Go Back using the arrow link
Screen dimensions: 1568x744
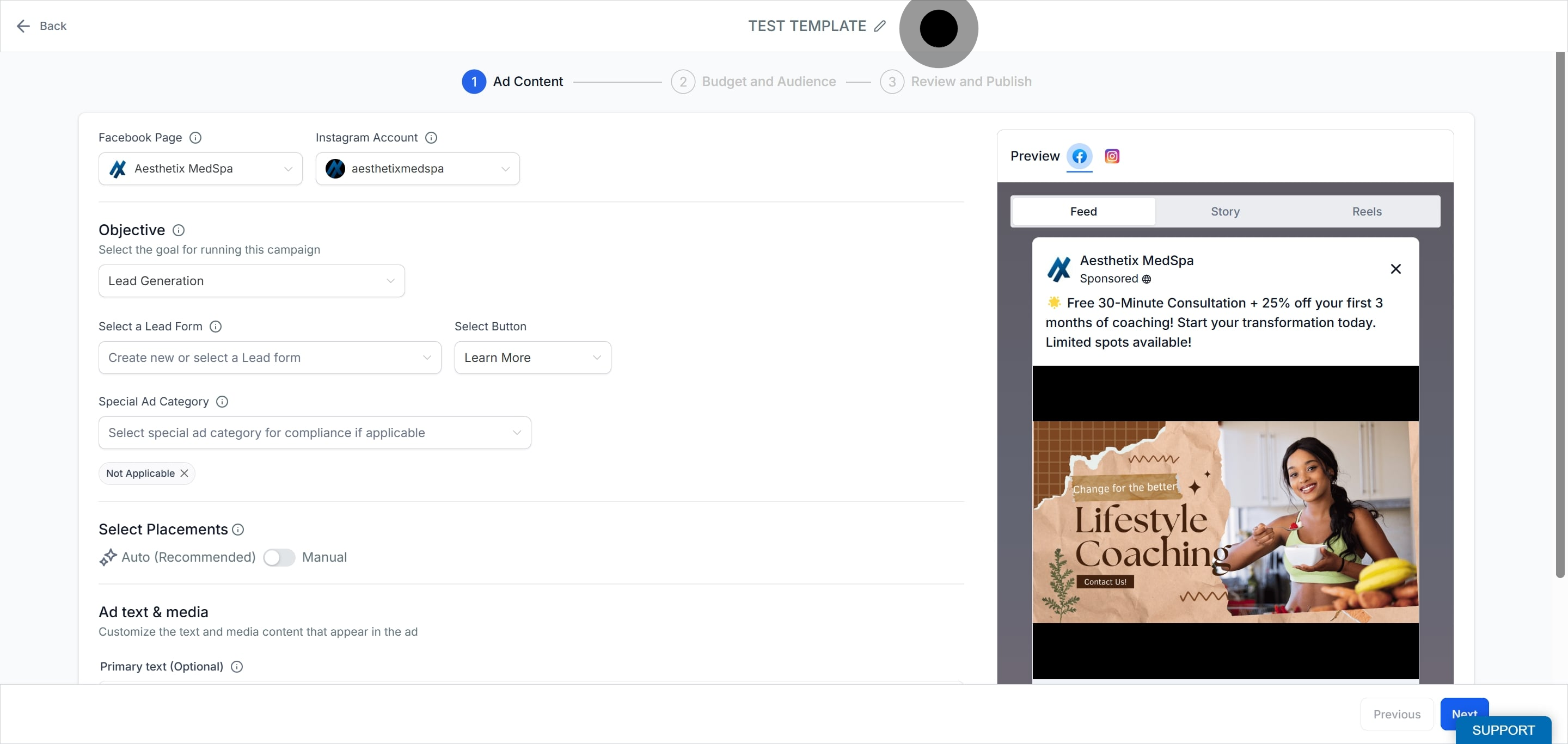[41, 26]
